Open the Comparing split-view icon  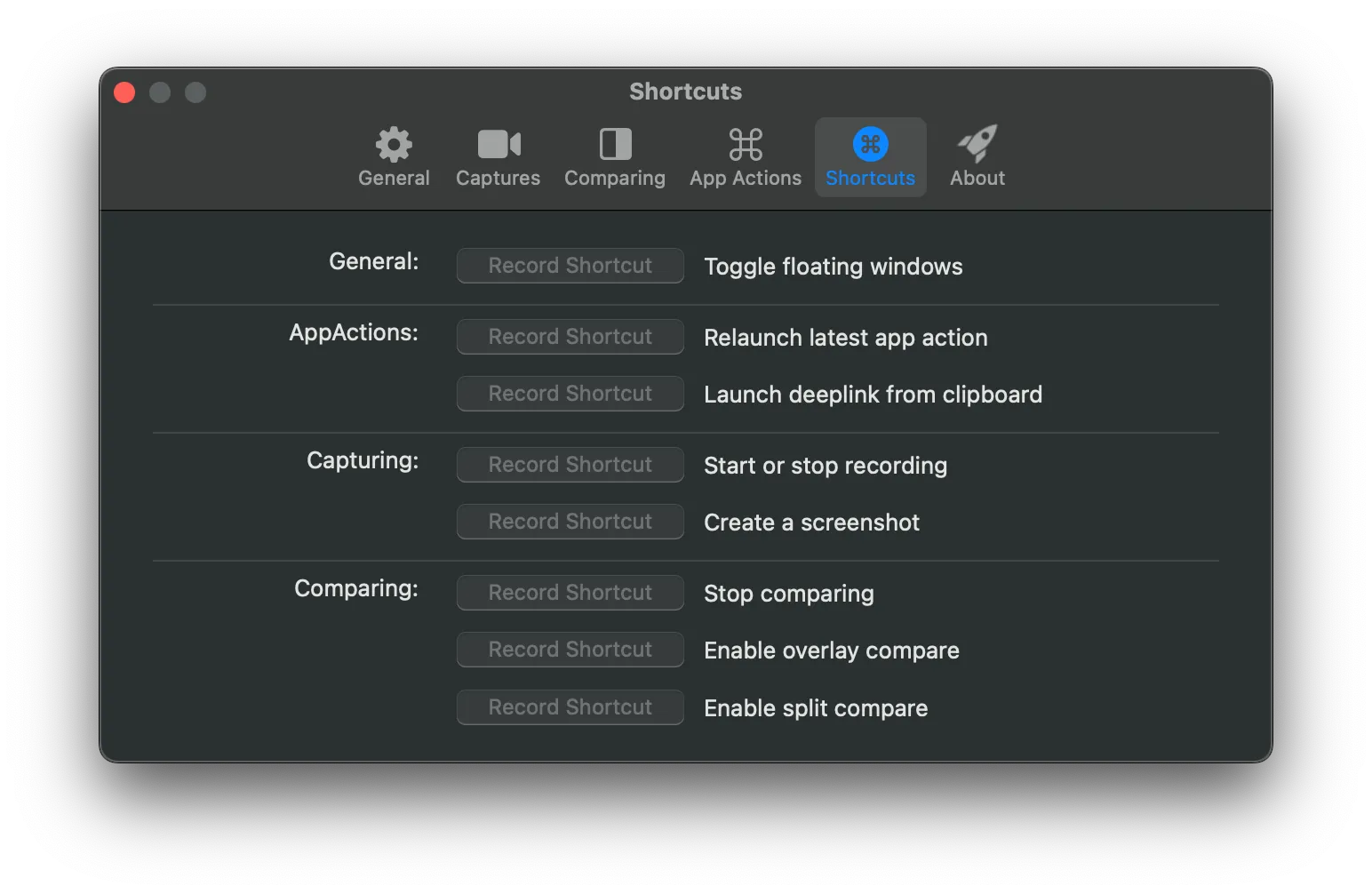click(615, 144)
